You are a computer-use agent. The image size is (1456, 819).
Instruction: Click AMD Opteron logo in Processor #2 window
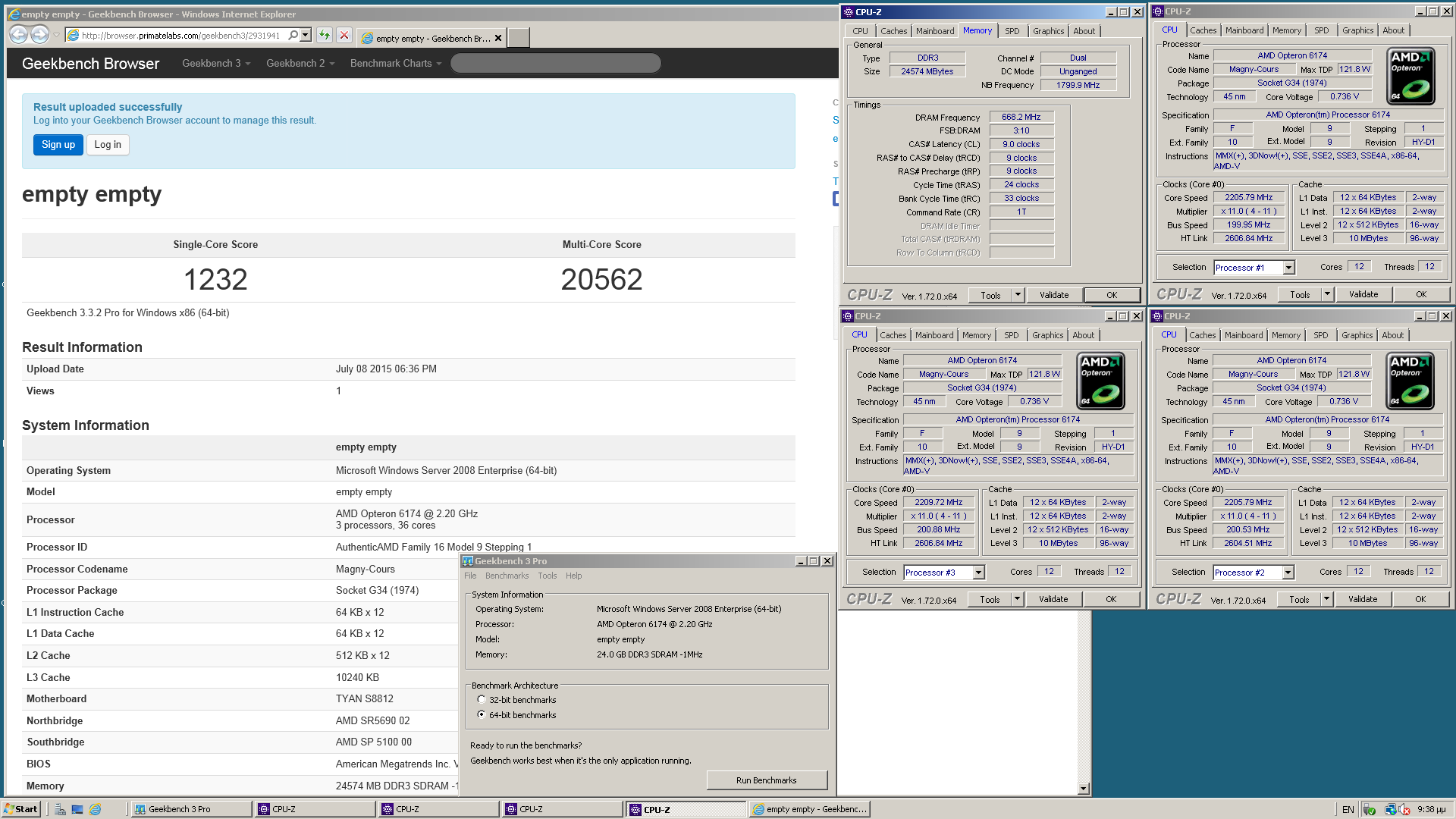click(x=1410, y=381)
